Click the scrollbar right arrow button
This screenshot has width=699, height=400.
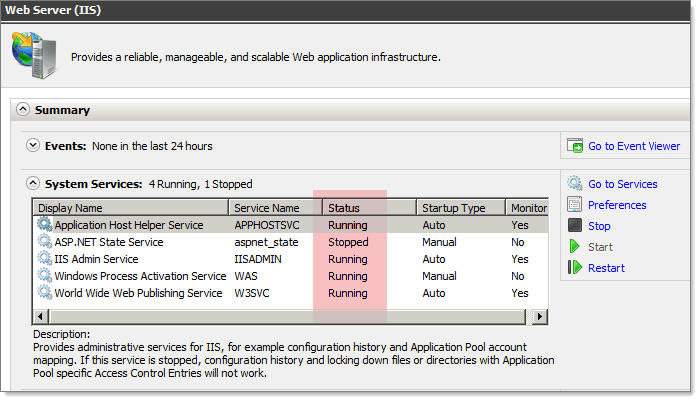[x=540, y=317]
